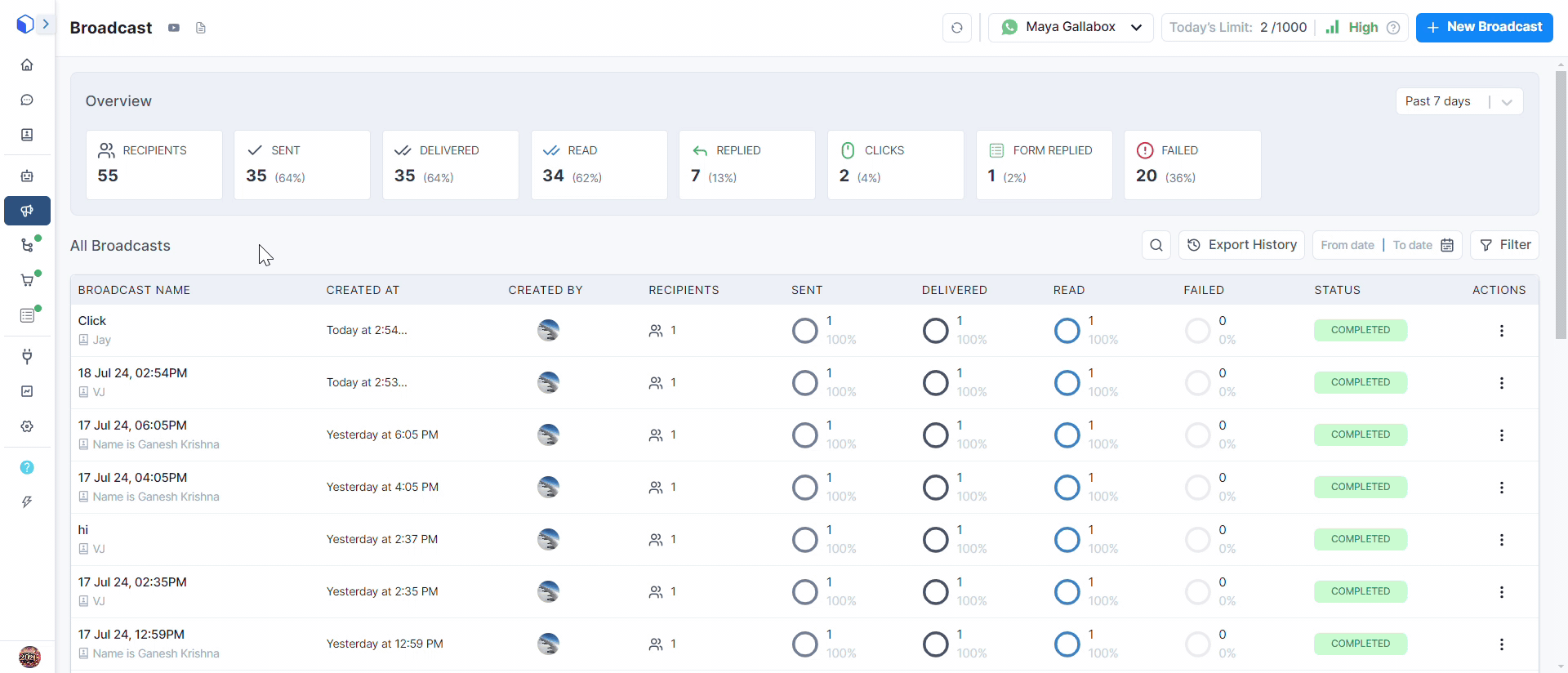Viewport: 1568px width, 673px height.
Task: Open the integrations plug icon in sidebar
Action: (27, 356)
